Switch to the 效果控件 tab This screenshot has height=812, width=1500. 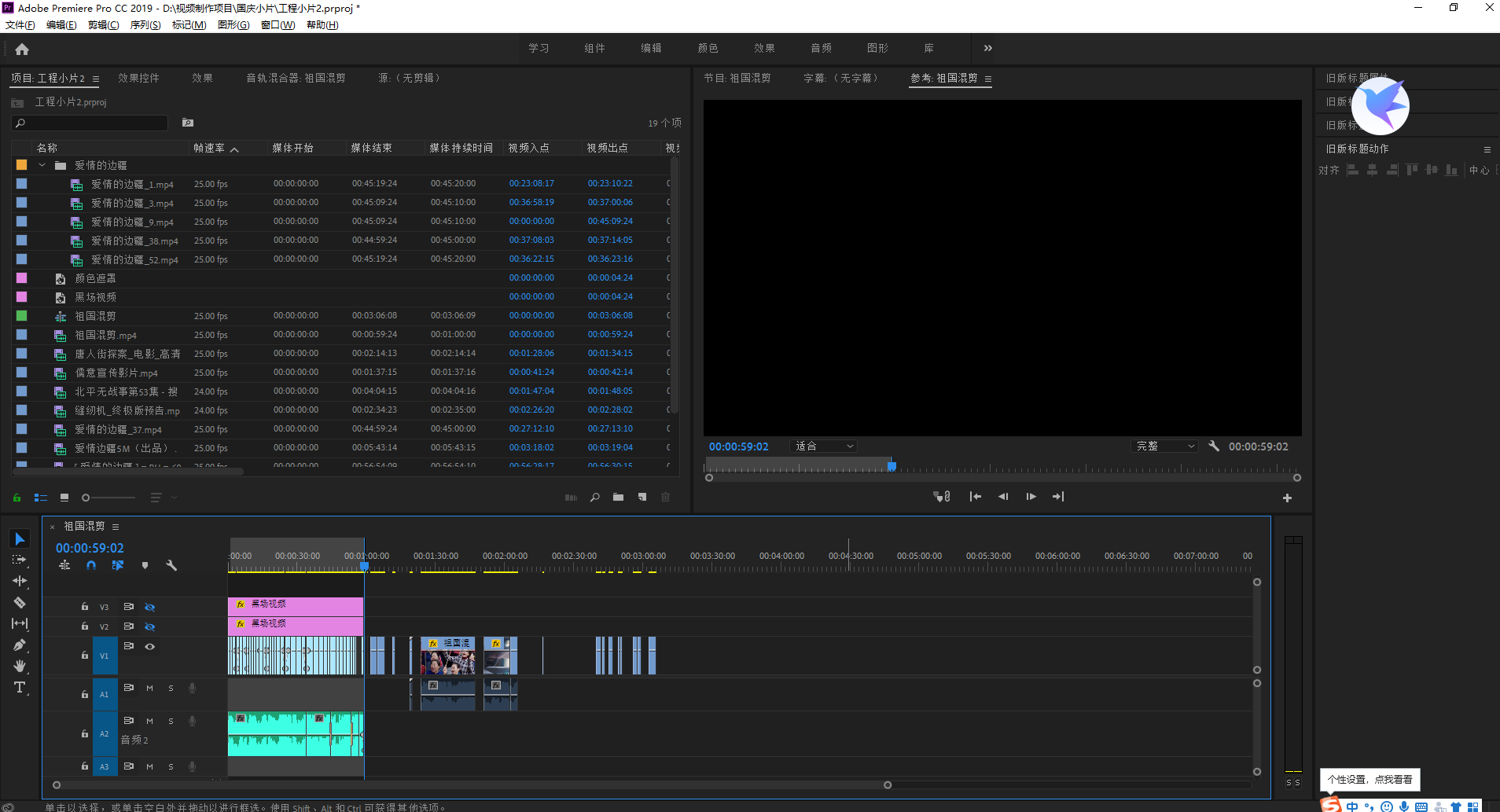tap(138, 79)
